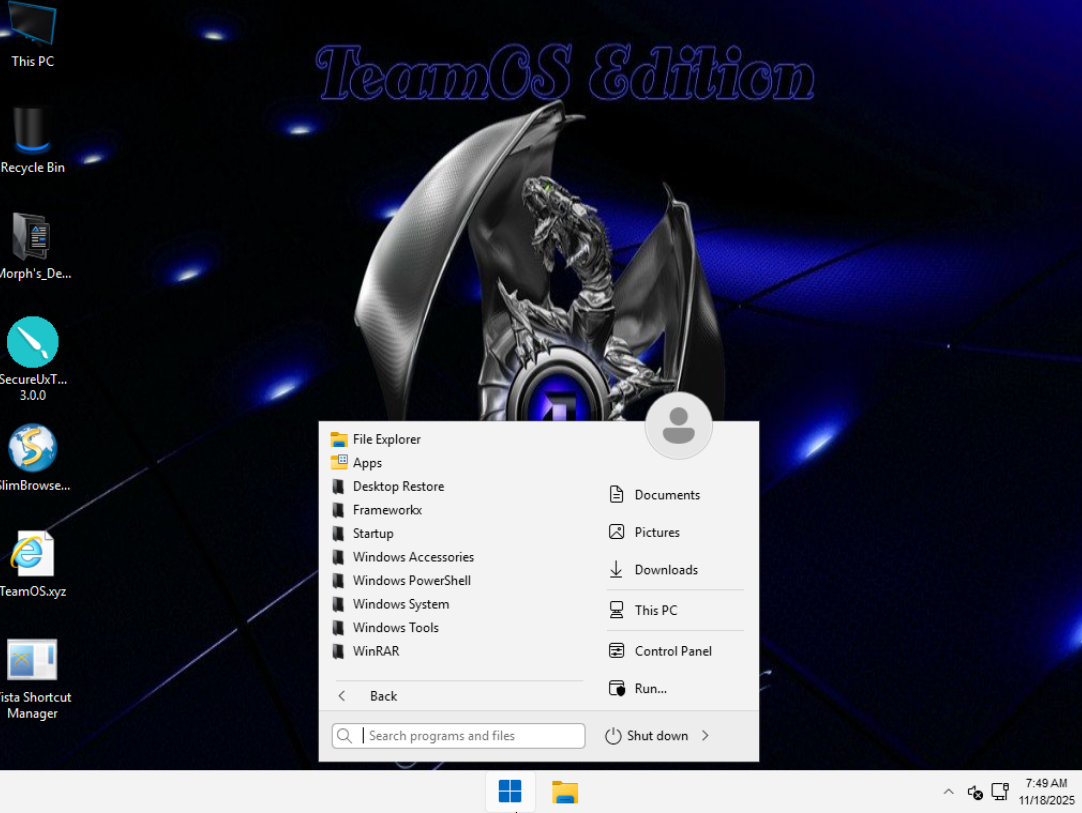Image resolution: width=1082 pixels, height=813 pixels.
Task: Select SlimBrowser desktop icon
Action: point(32,458)
